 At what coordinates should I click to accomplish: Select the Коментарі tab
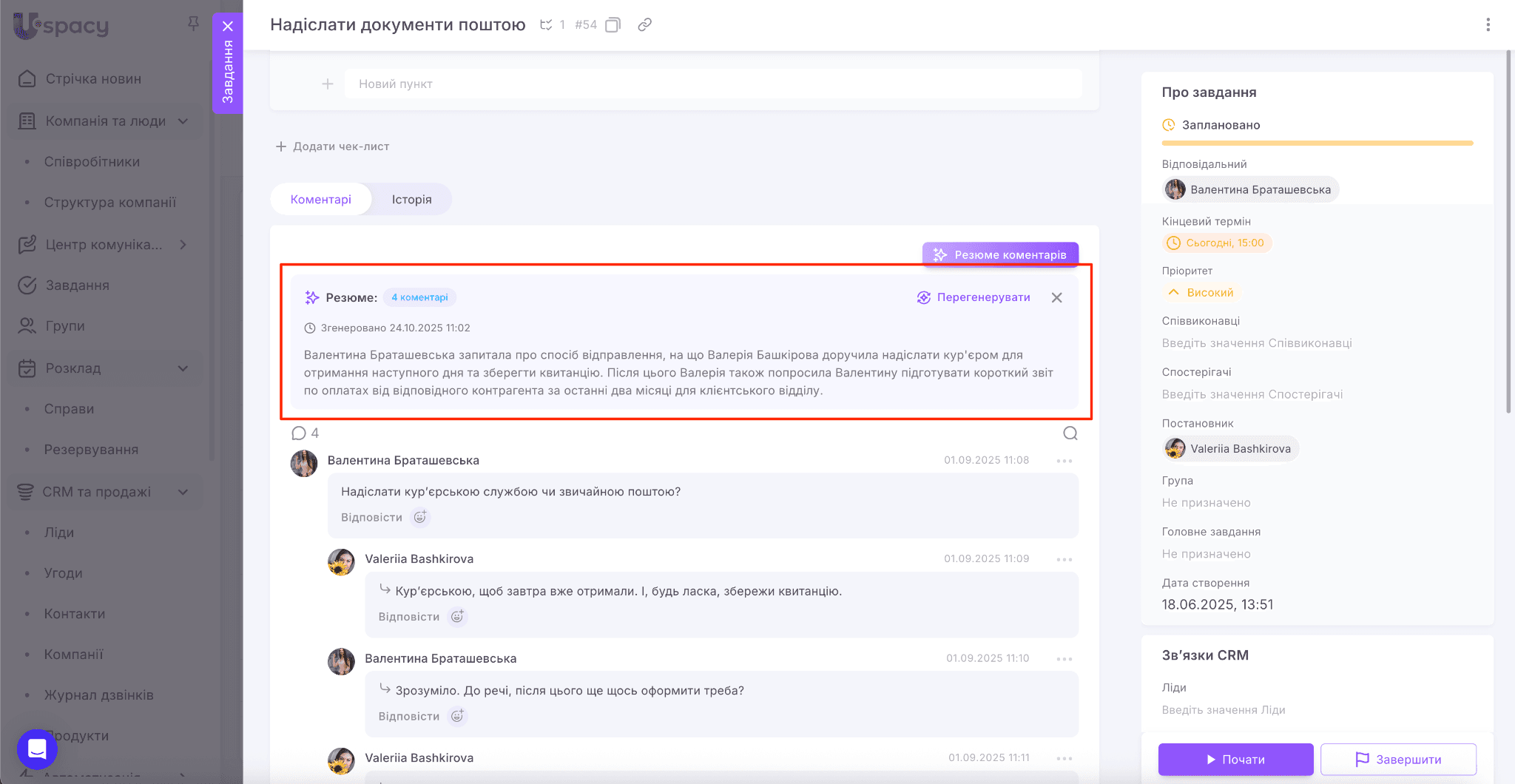point(320,200)
